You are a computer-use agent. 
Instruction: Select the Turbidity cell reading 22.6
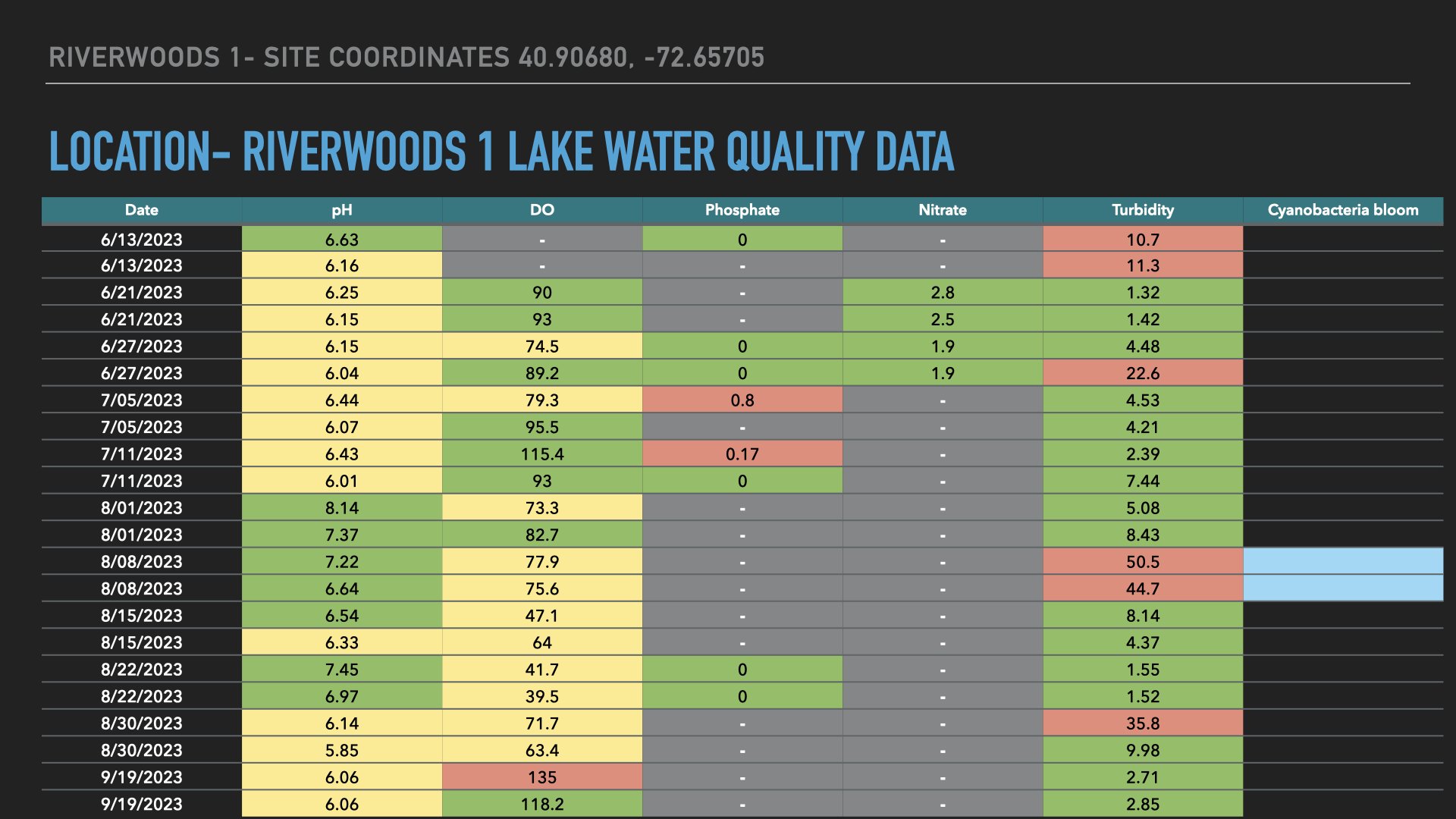pyautogui.click(x=1143, y=373)
